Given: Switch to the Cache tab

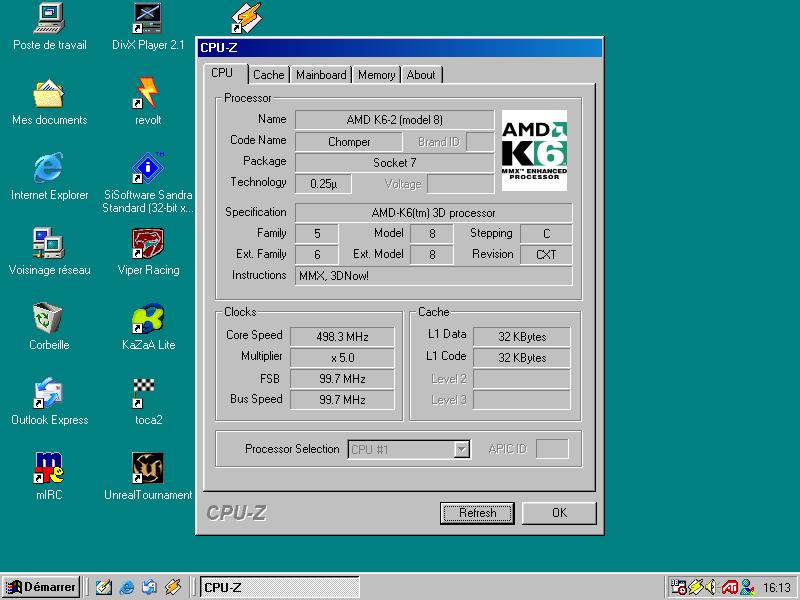Looking at the screenshot, I should pos(269,75).
